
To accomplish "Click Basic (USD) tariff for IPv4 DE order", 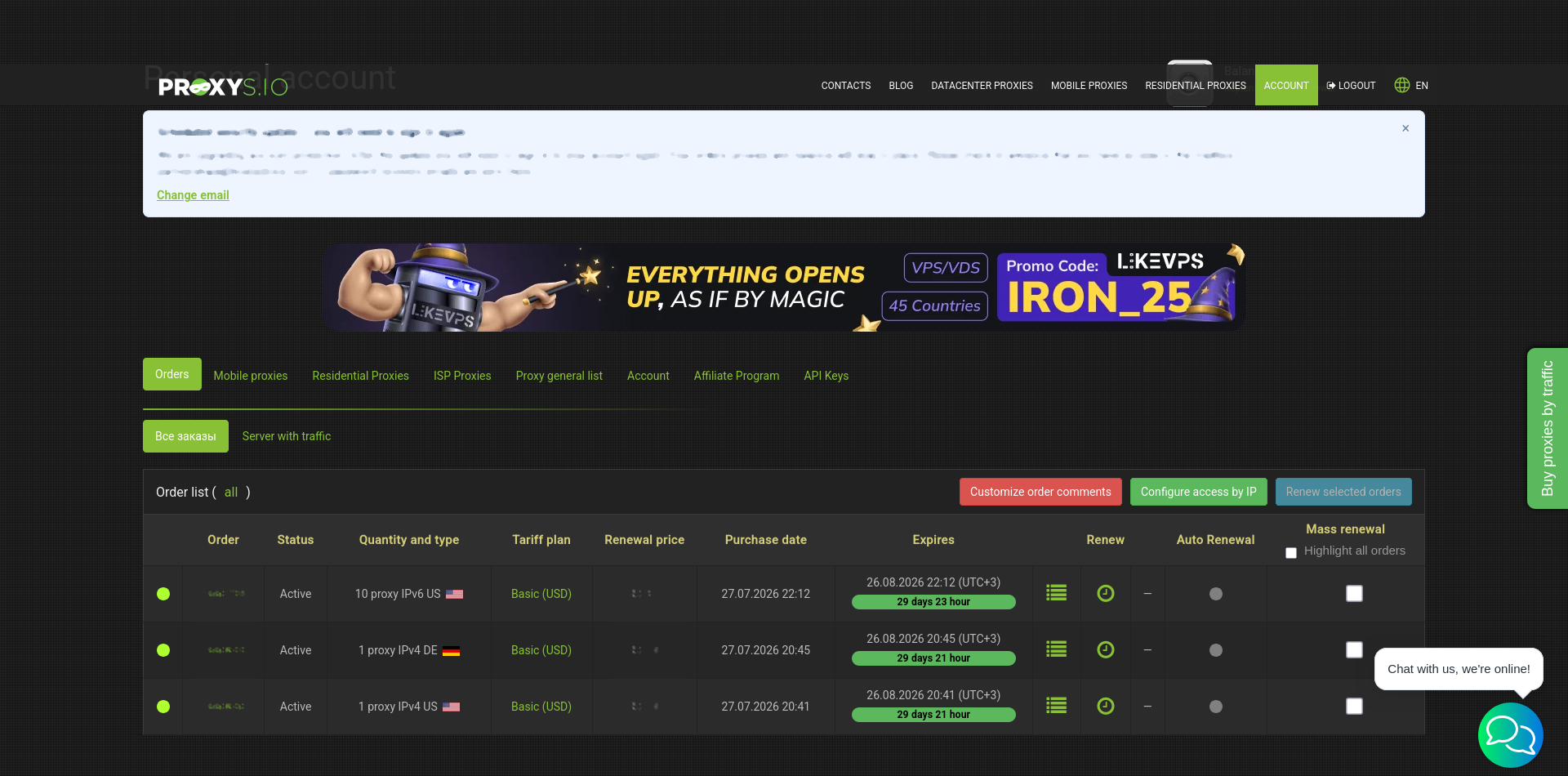I will point(541,650).
